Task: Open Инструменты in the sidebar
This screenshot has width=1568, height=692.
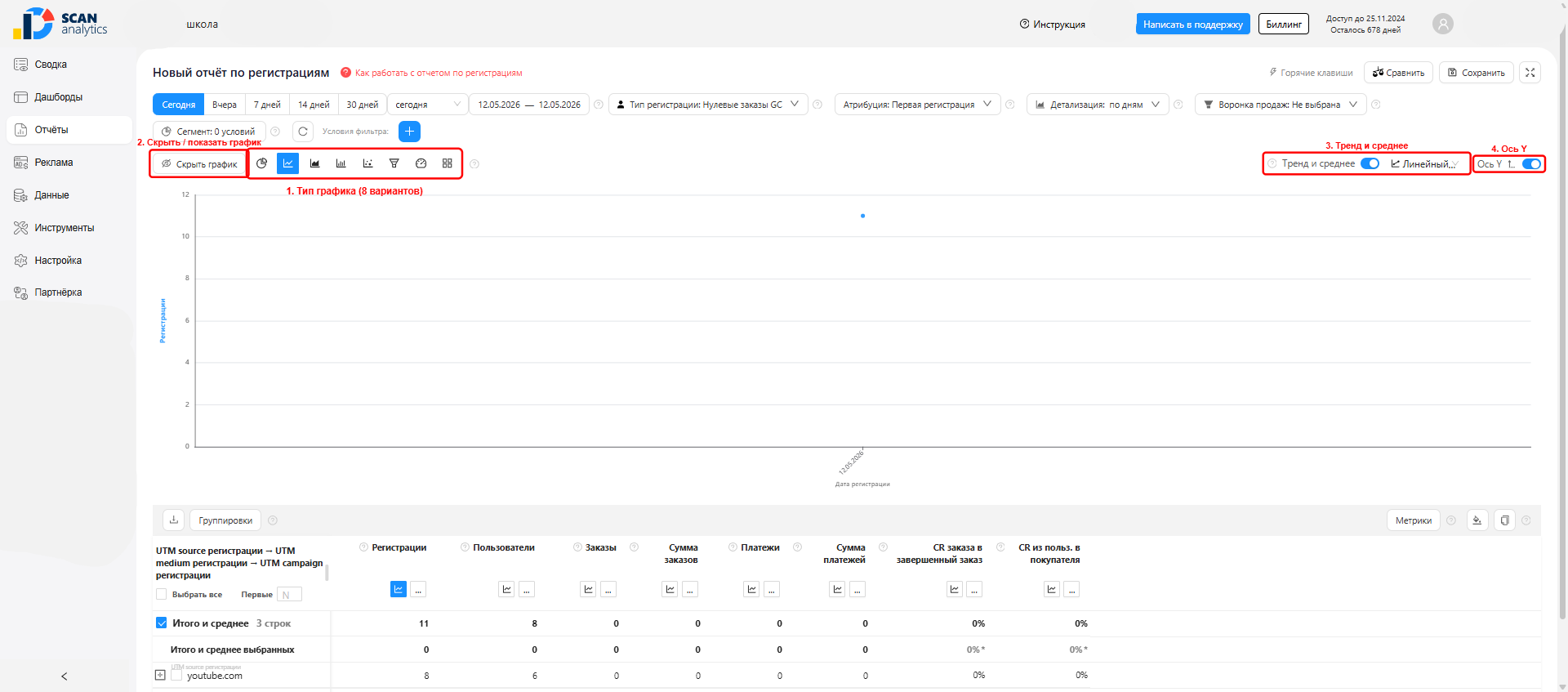Action: click(69, 228)
